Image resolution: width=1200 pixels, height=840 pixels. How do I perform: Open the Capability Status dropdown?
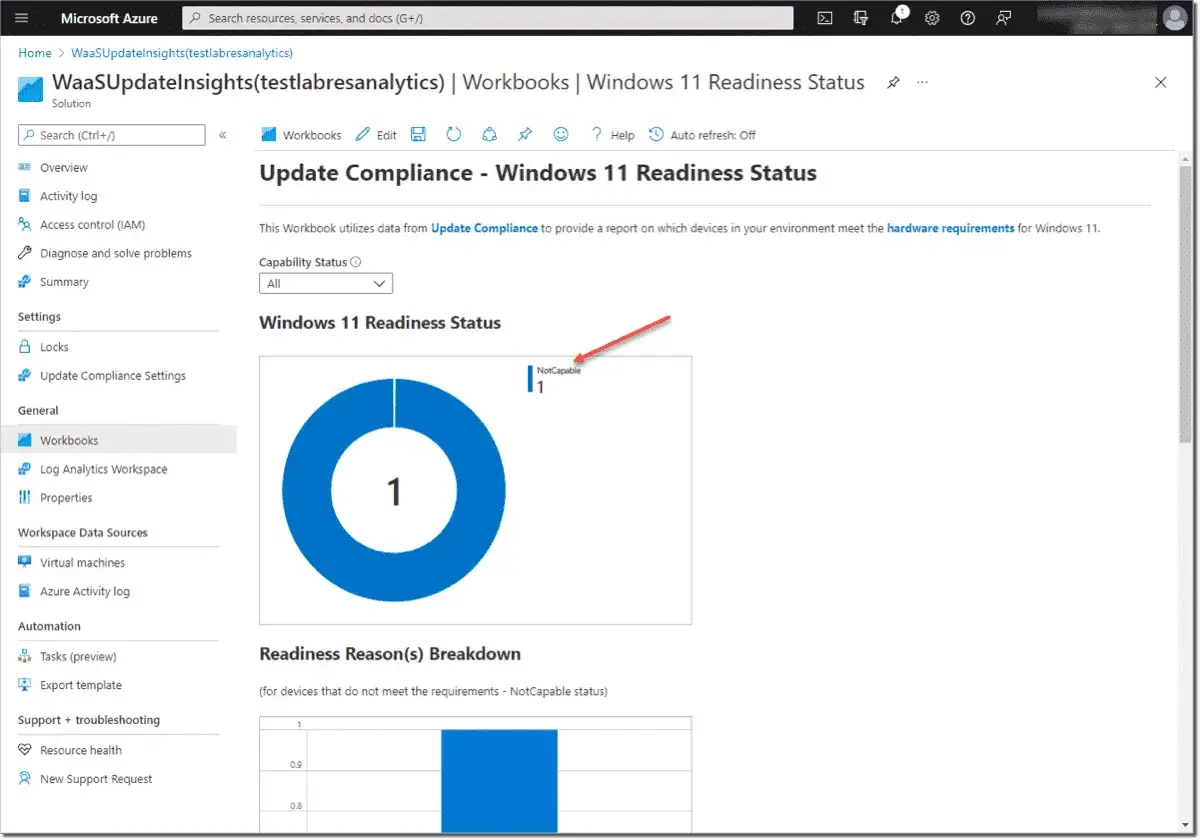coord(326,284)
